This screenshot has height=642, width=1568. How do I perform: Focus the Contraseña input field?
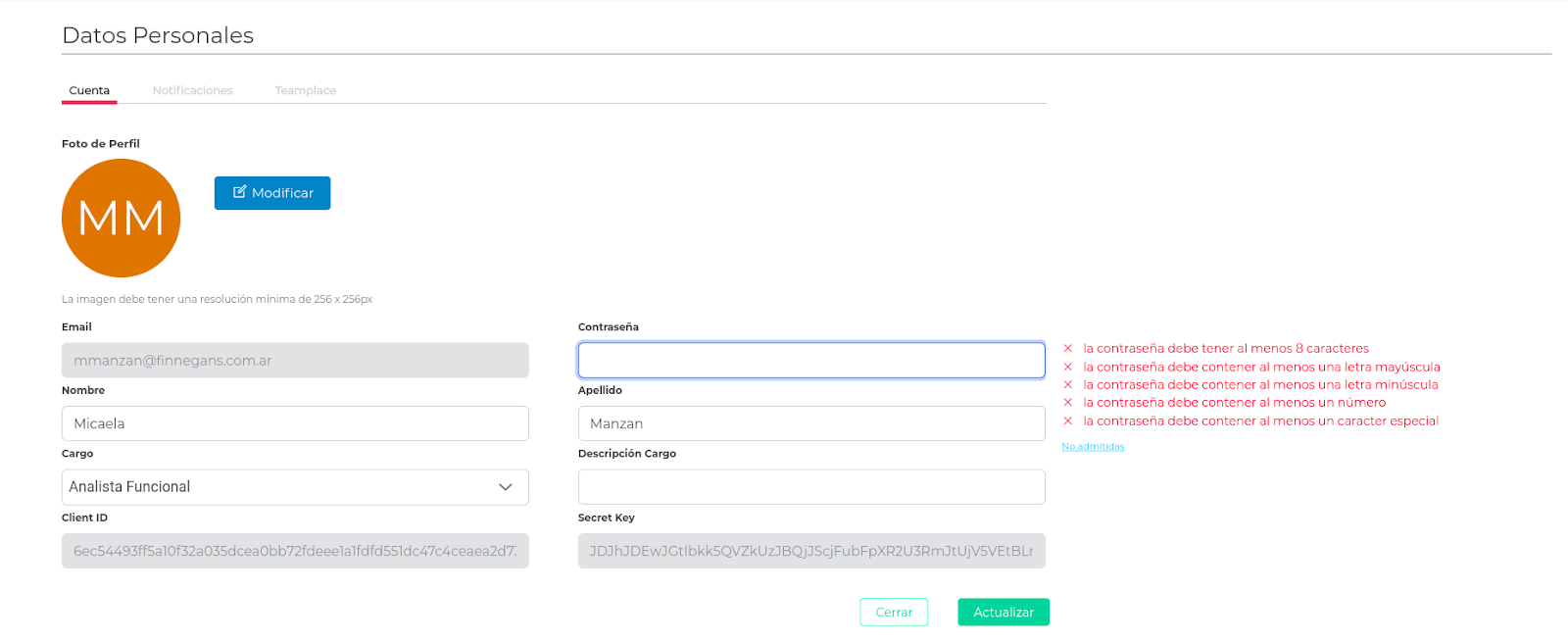[x=811, y=360]
